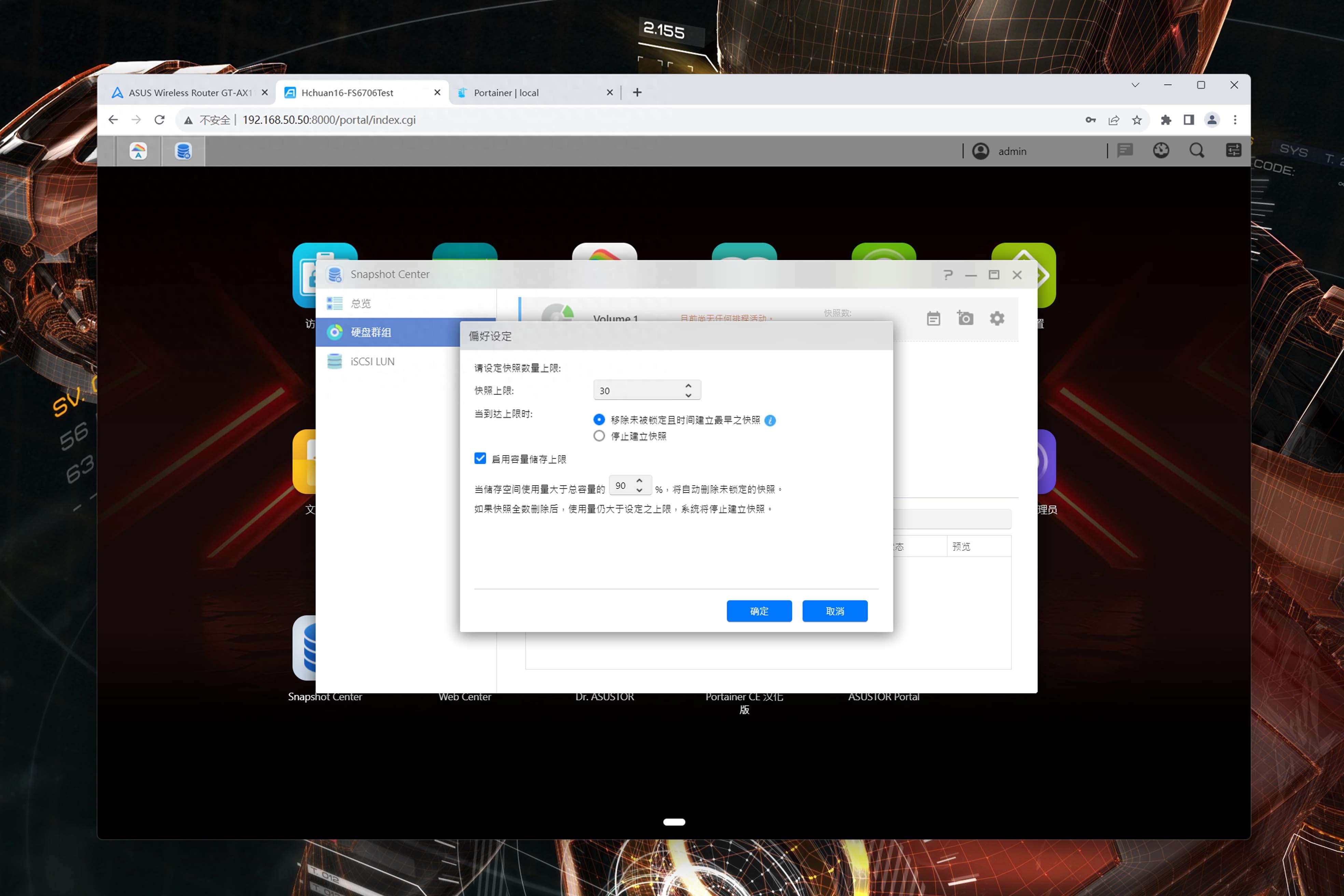Click the 取消 cancel button
Image resolution: width=1344 pixels, height=896 pixels.
point(835,611)
